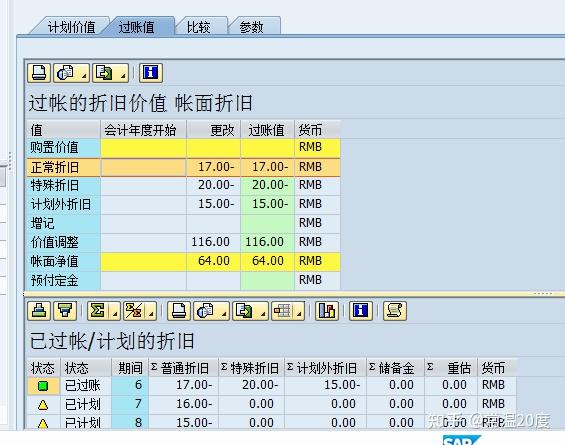The width and height of the screenshot is (565, 445).
Task: Click the export icon in the lower toolbar
Action: point(245,311)
